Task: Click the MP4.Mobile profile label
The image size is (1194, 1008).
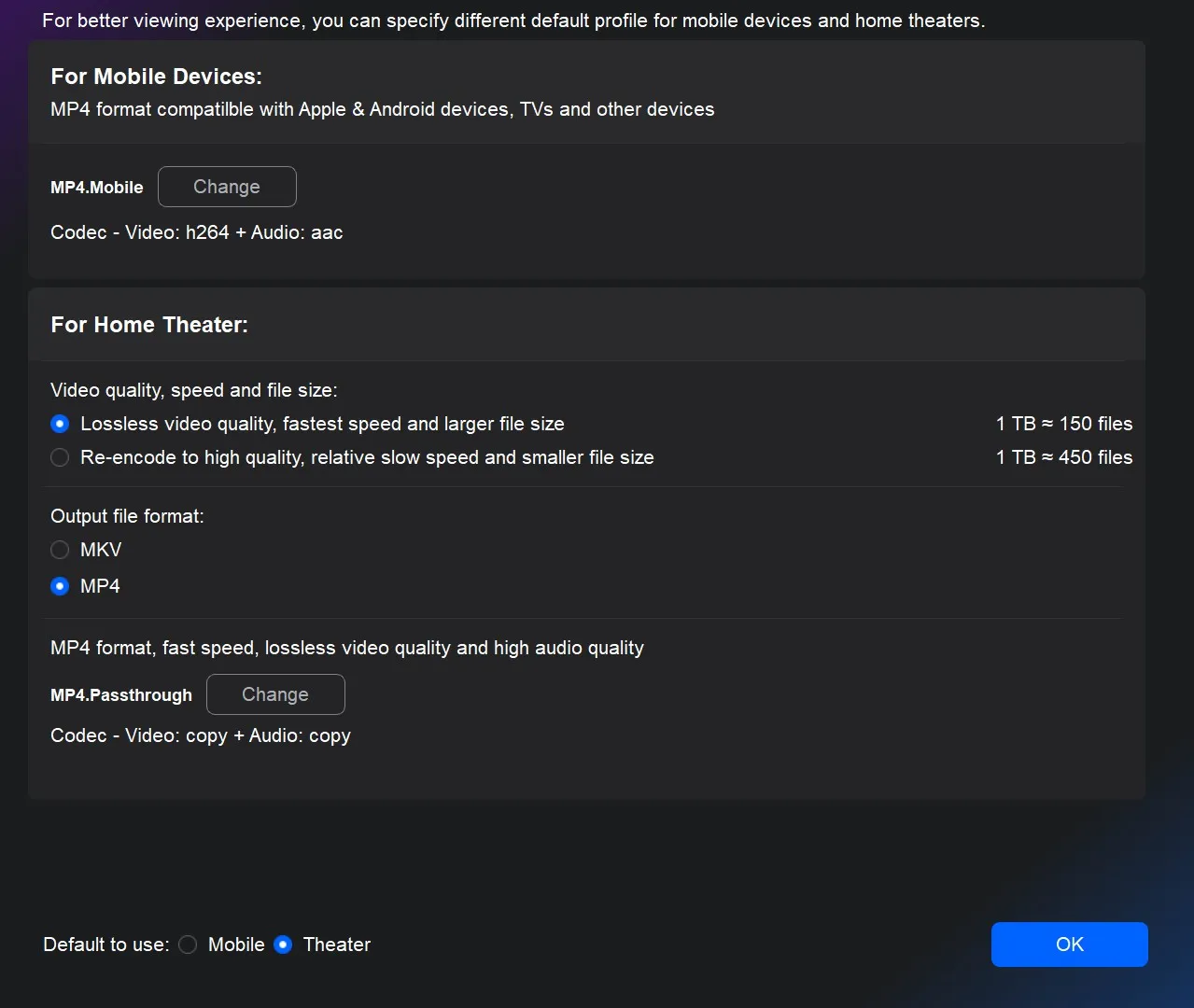Action: (x=96, y=187)
